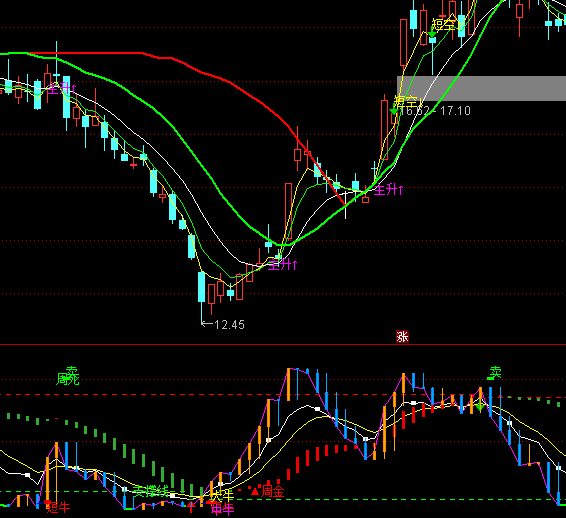
Task: Click the magenta 主升↑ label near the 12.45 bottom
Action: (x=283, y=265)
